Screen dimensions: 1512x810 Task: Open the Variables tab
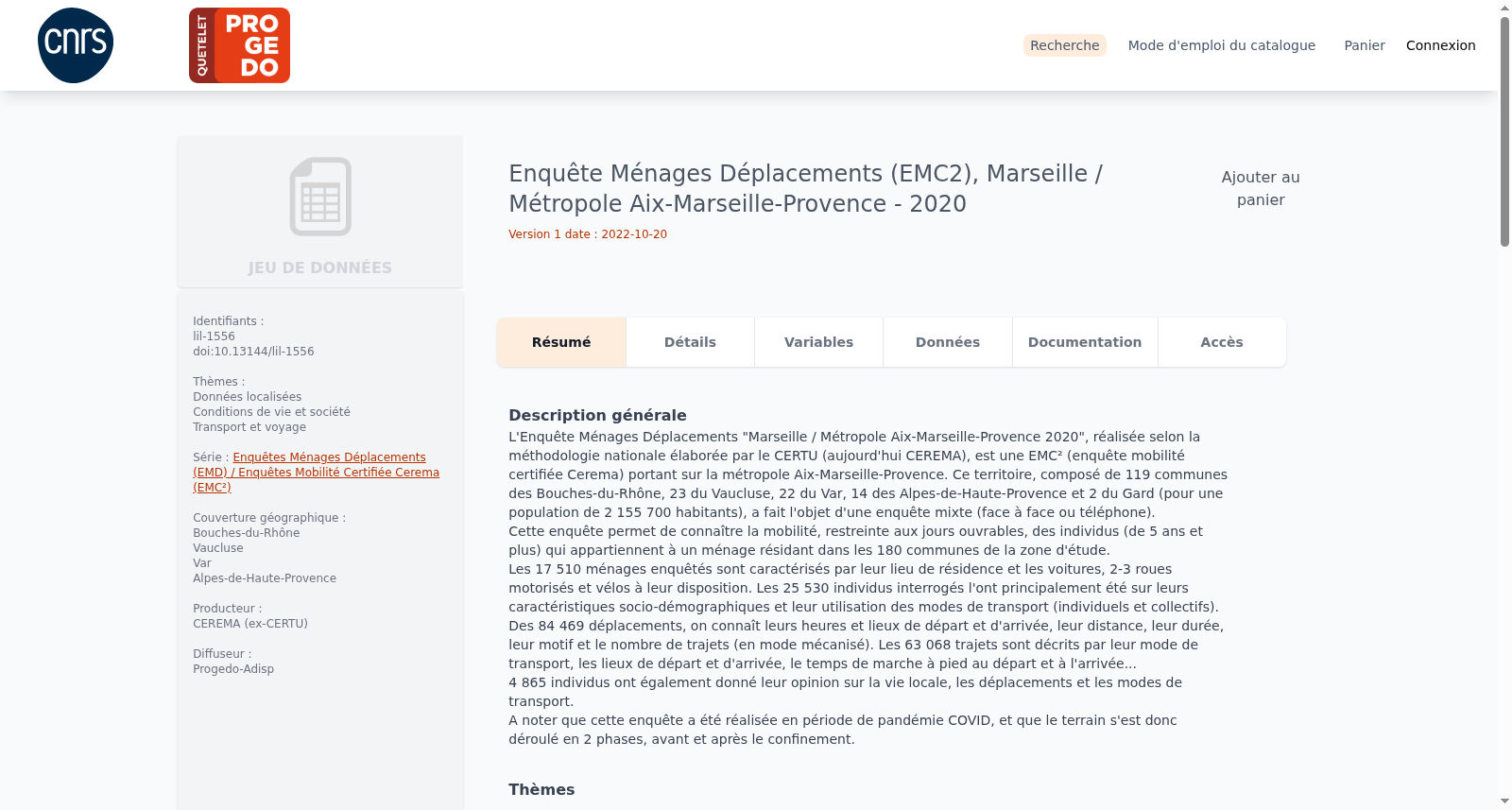(x=818, y=342)
